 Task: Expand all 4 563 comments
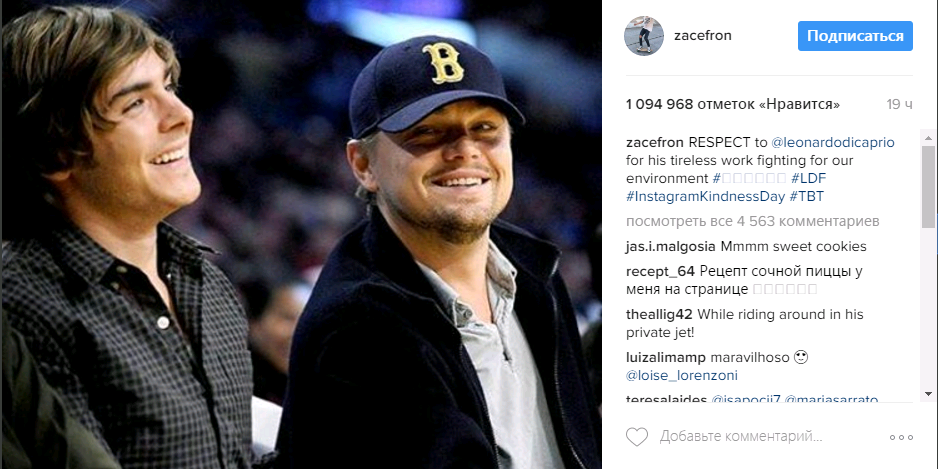click(x=752, y=221)
